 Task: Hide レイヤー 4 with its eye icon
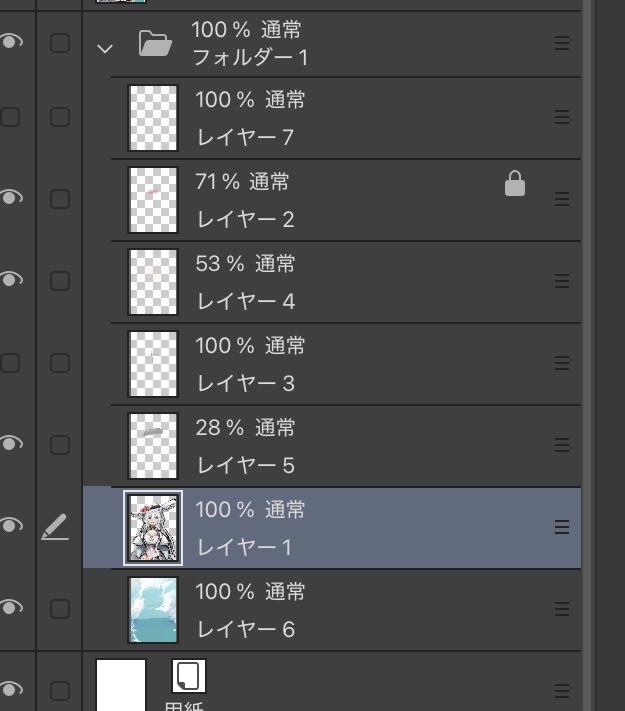click(x=11, y=279)
